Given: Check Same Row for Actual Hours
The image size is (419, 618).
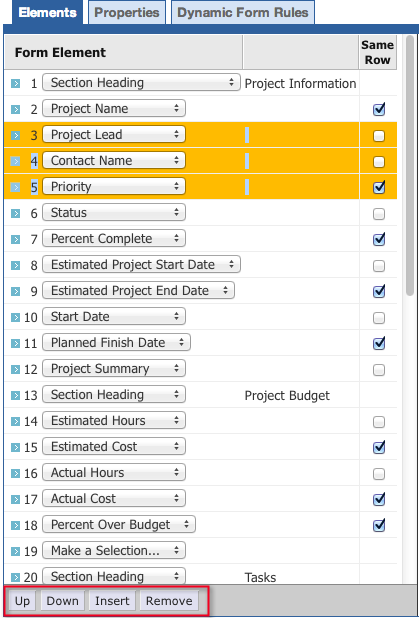Looking at the screenshot, I should pyautogui.click(x=379, y=474).
